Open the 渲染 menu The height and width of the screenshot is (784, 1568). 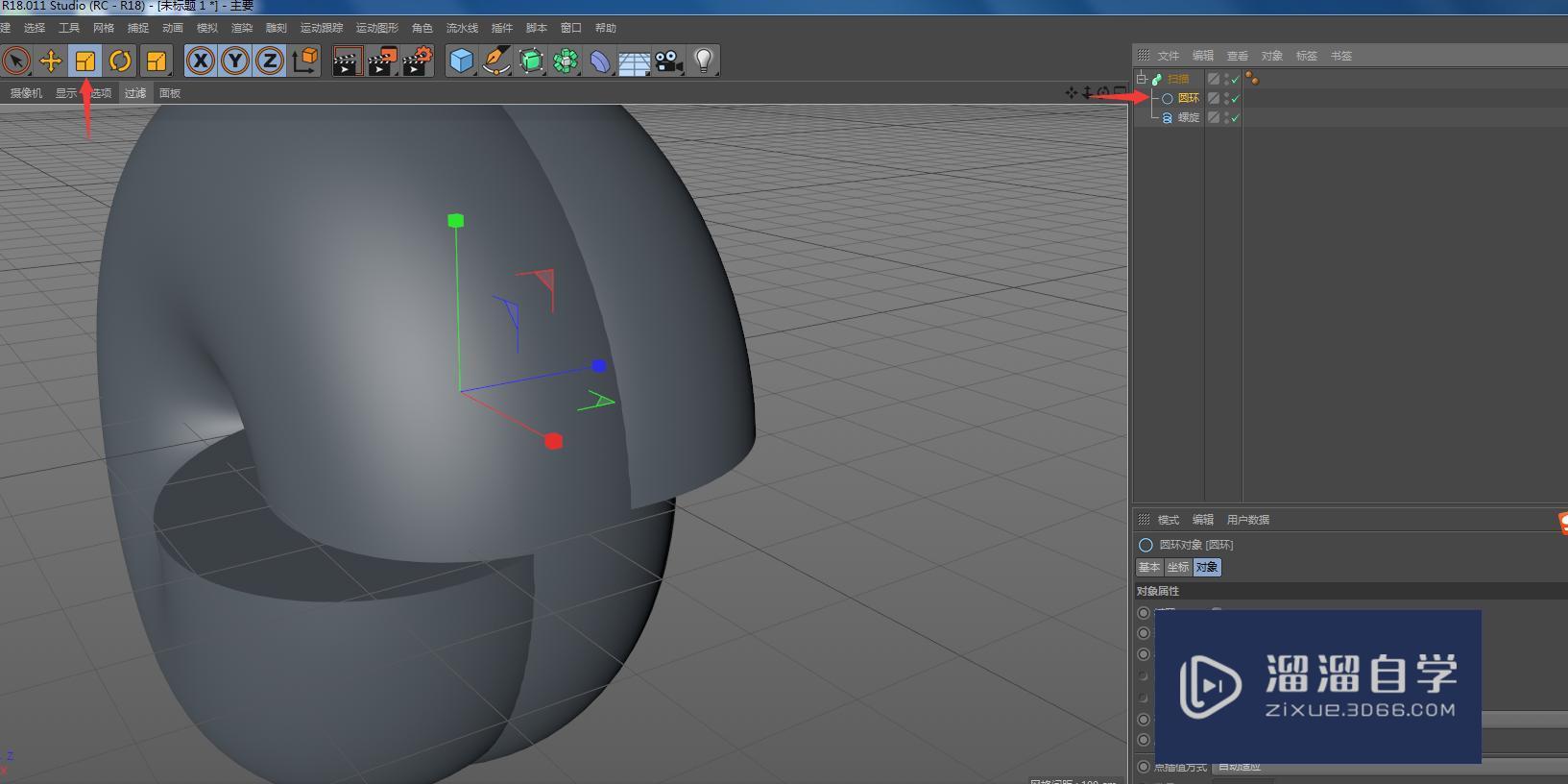pyautogui.click(x=242, y=28)
